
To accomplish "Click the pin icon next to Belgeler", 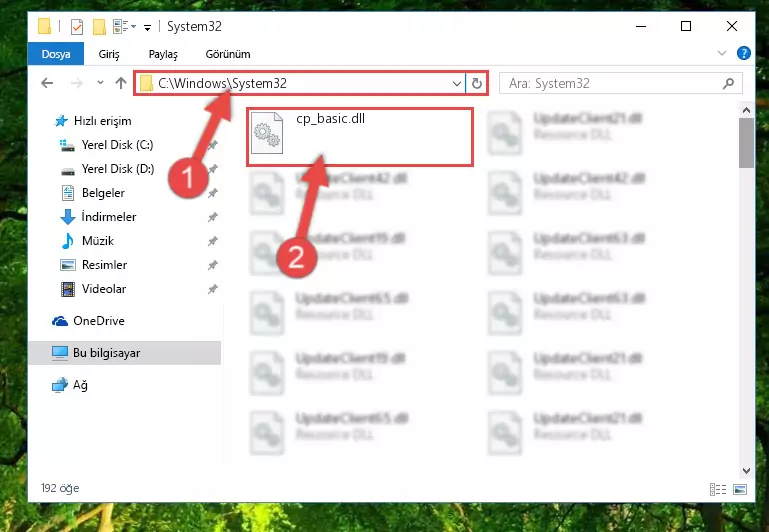I will click(212, 193).
